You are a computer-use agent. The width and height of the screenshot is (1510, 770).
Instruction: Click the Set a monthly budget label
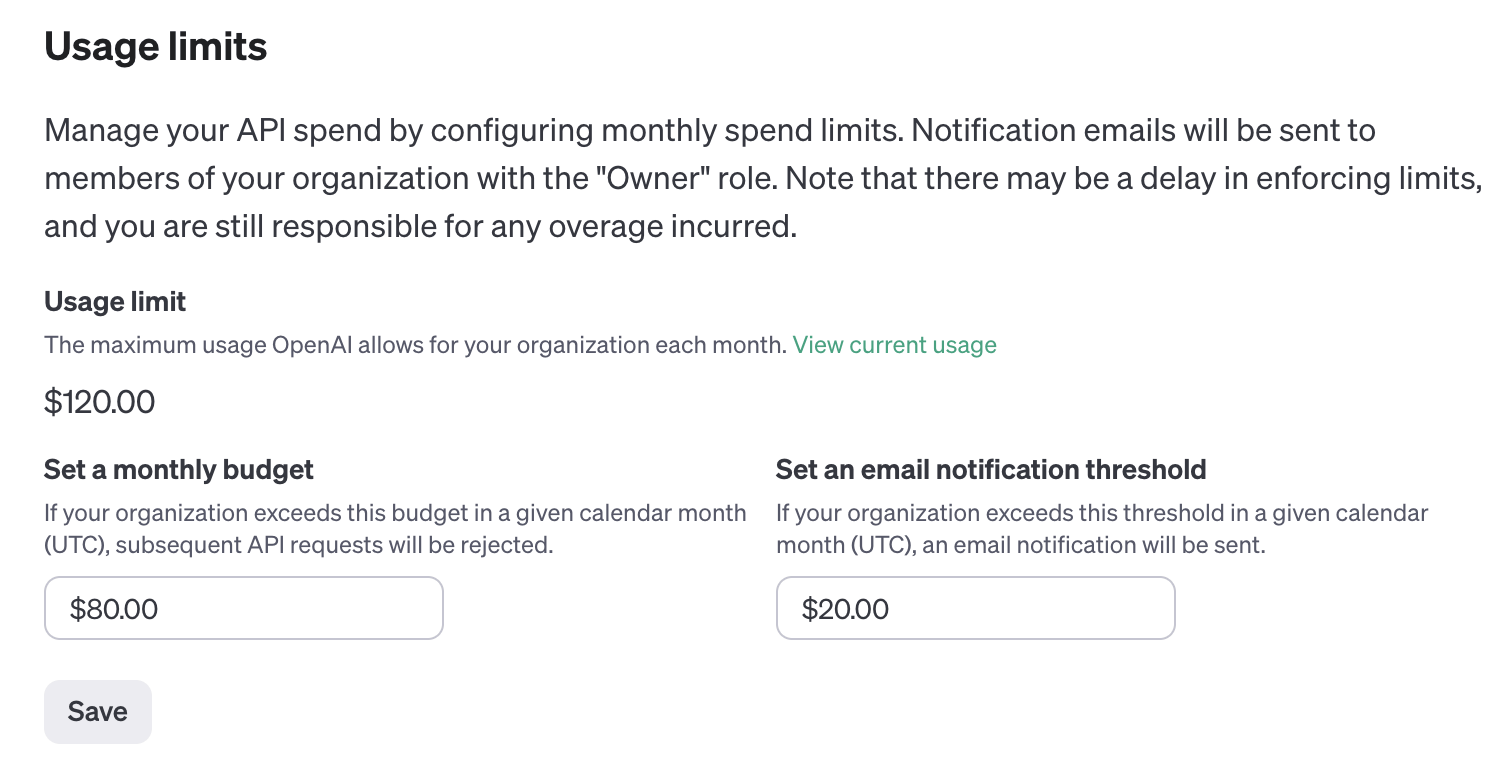(x=179, y=469)
